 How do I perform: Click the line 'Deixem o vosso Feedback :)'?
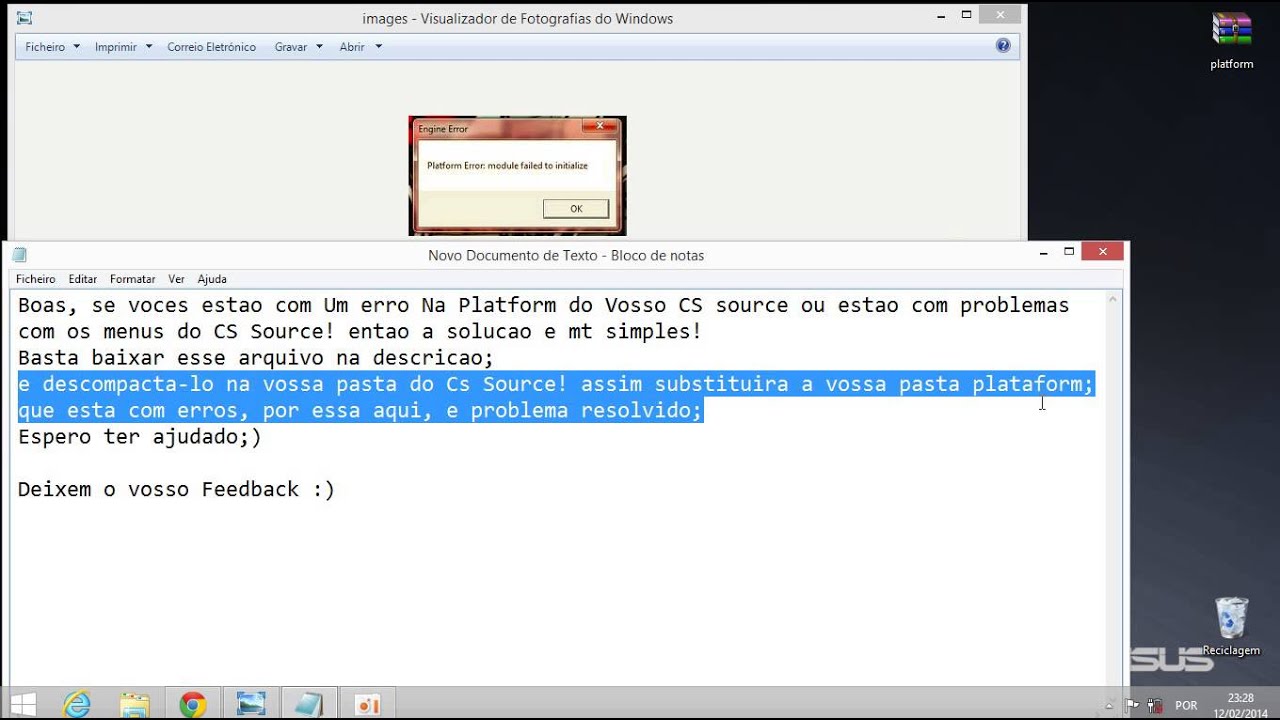tap(176, 489)
